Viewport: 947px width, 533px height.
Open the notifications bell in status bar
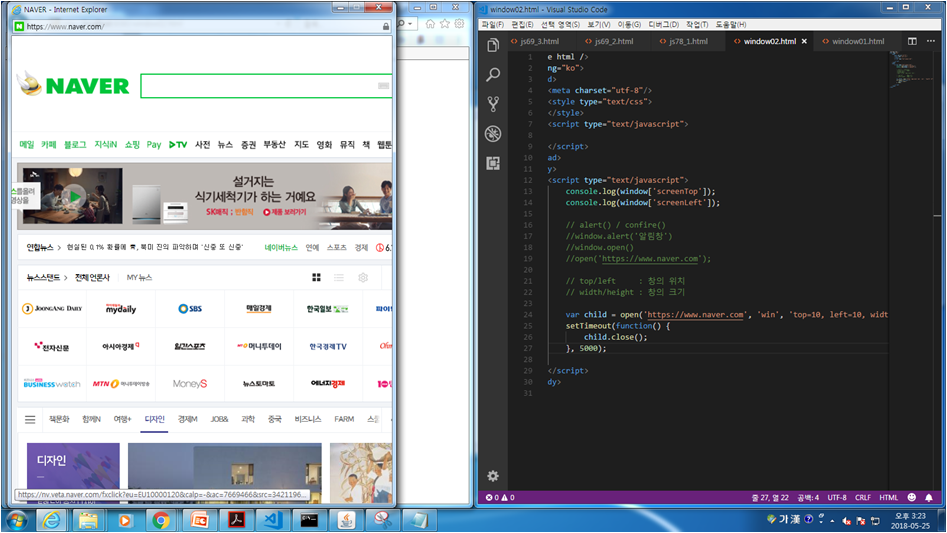(929, 497)
